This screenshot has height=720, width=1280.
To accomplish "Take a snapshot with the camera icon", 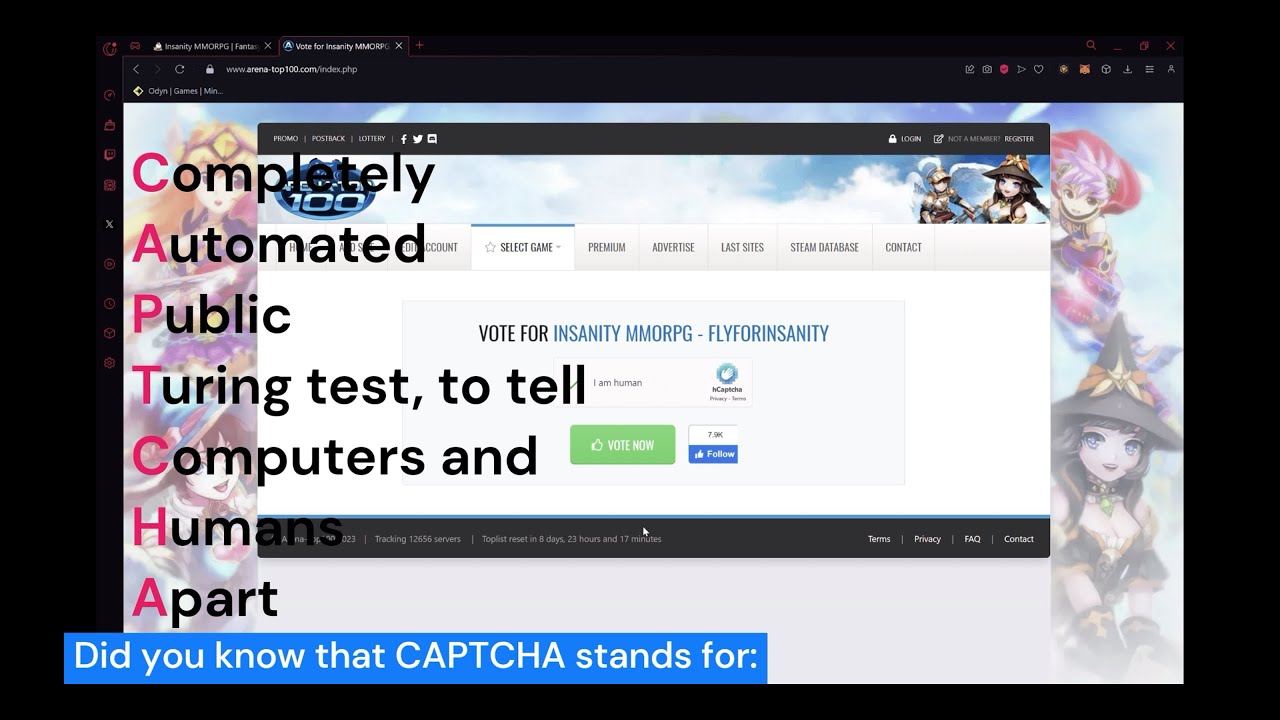I will click(x=987, y=69).
